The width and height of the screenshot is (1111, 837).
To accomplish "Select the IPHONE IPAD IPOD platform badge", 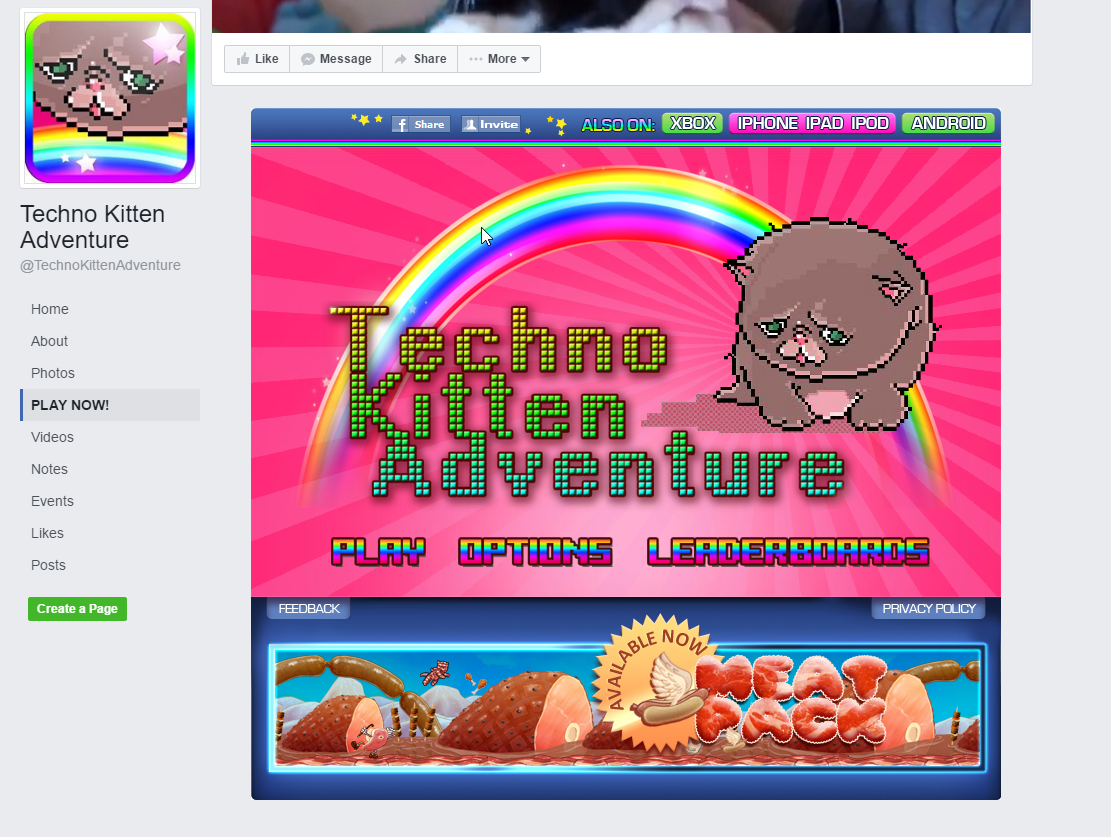I will pyautogui.click(x=813, y=123).
